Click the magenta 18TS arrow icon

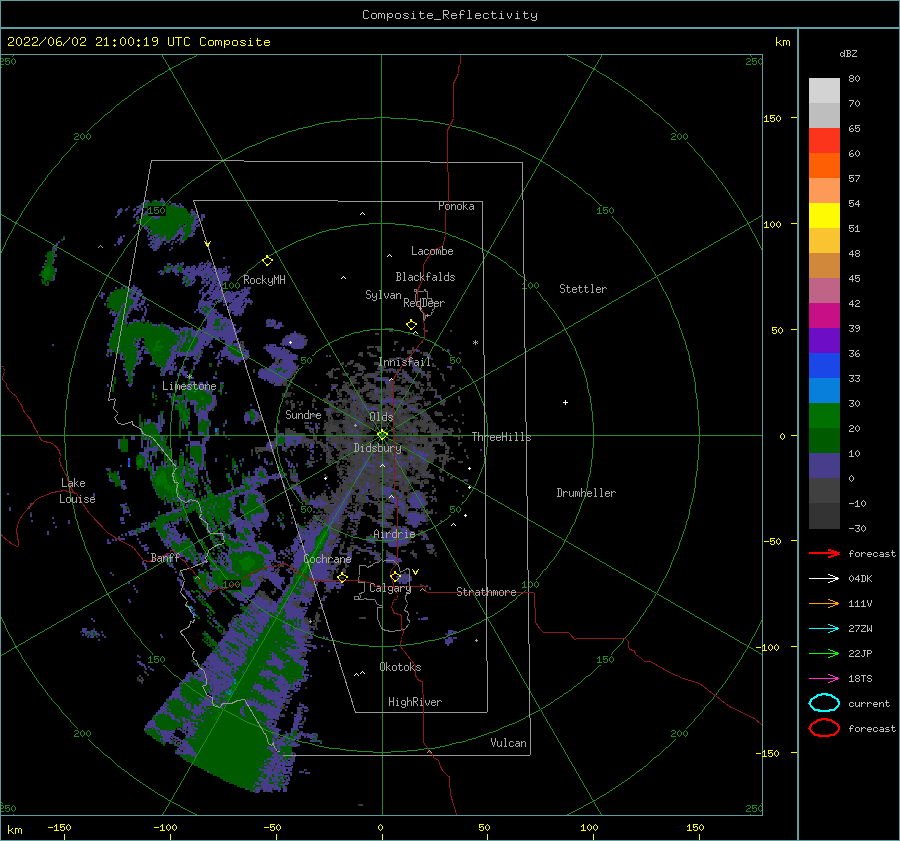[824, 679]
